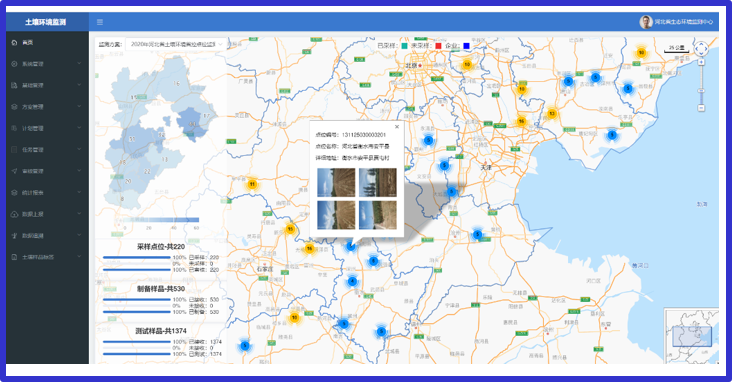
Task: Open the 首页 home icon in sidebar
Action: 14,42
